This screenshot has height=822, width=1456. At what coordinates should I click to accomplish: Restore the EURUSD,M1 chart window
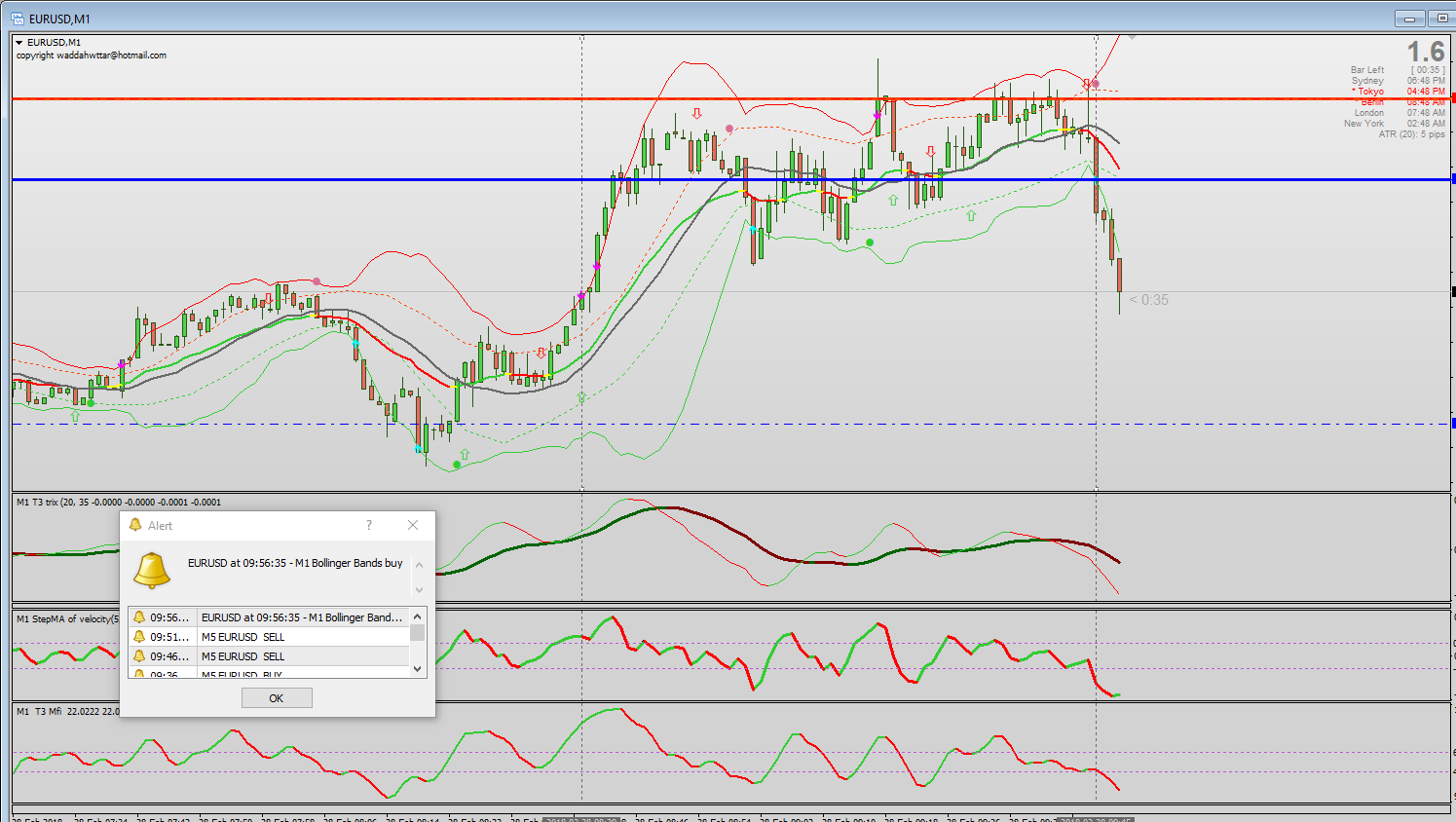tap(1441, 19)
